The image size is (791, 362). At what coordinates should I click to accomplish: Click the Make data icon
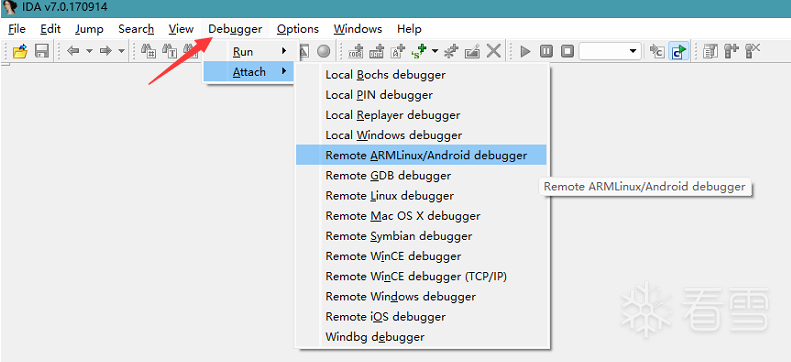[377, 51]
